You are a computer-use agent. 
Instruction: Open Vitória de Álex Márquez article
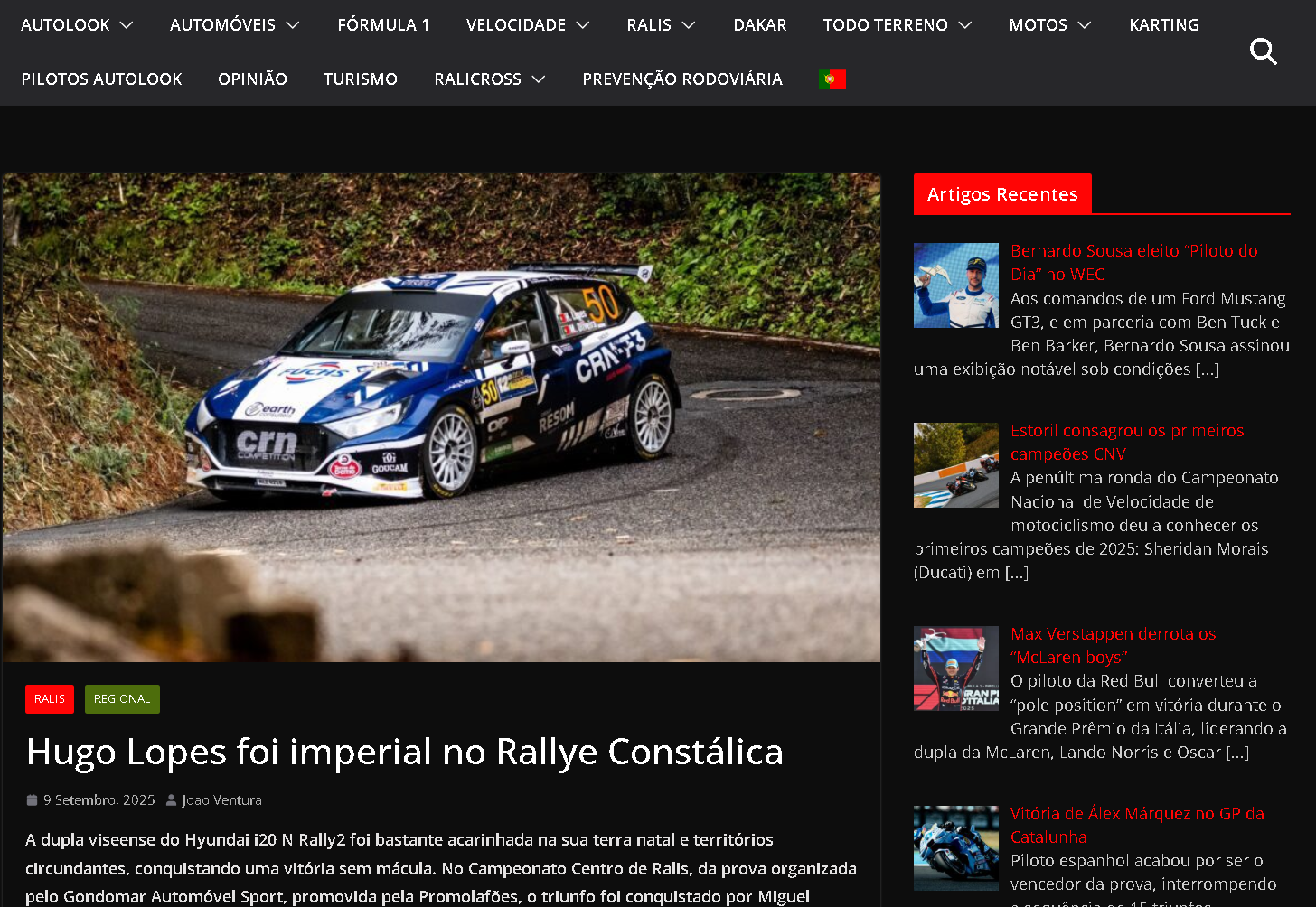pyautogui.click(x=1137, y=826)
